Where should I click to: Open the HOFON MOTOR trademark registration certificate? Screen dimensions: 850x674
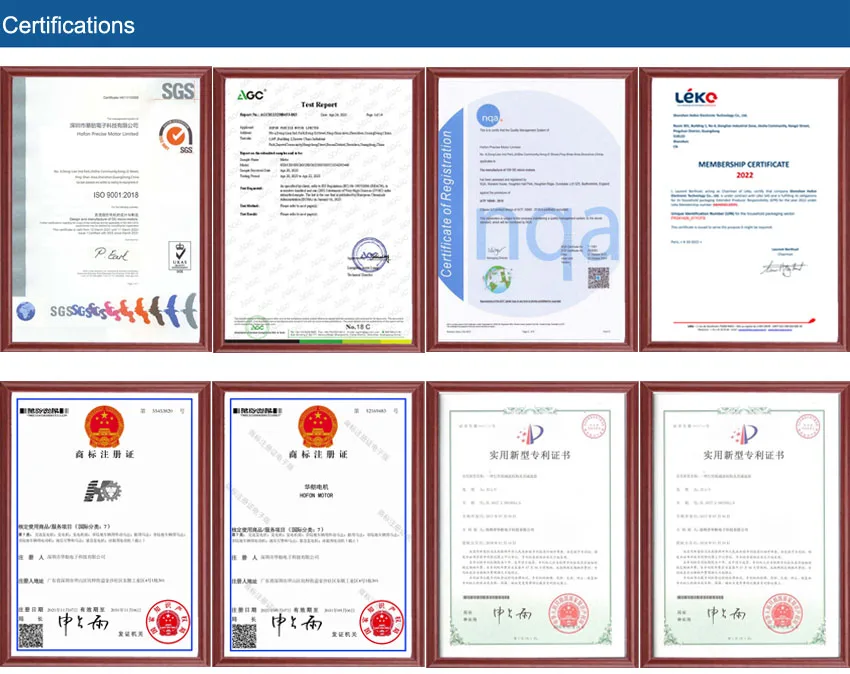[x=318, y=524]
